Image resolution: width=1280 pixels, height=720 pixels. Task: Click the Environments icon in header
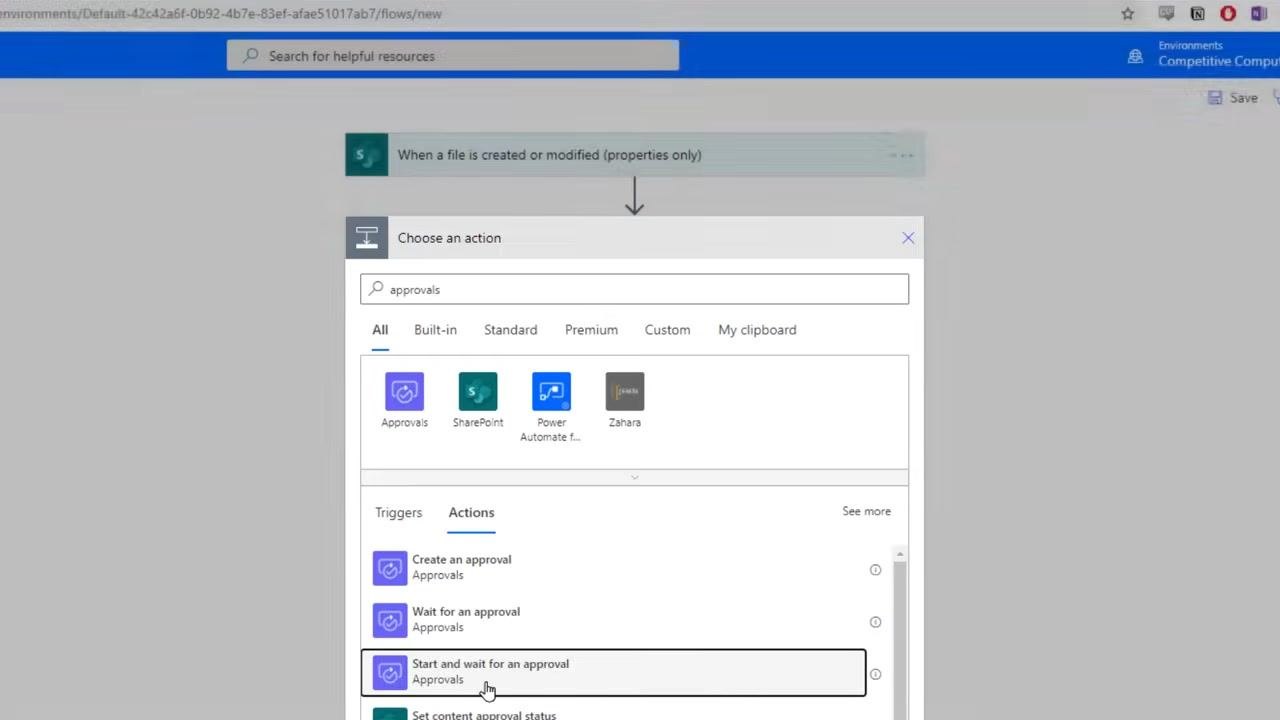pyautogui.click(x=1135, y=56)
